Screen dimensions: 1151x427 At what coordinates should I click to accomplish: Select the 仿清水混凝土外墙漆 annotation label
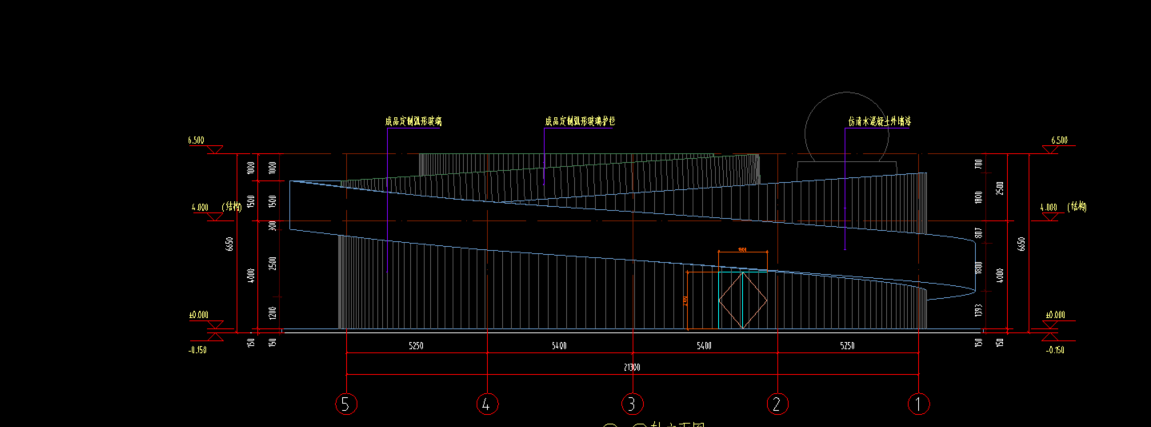coord(879,121)
